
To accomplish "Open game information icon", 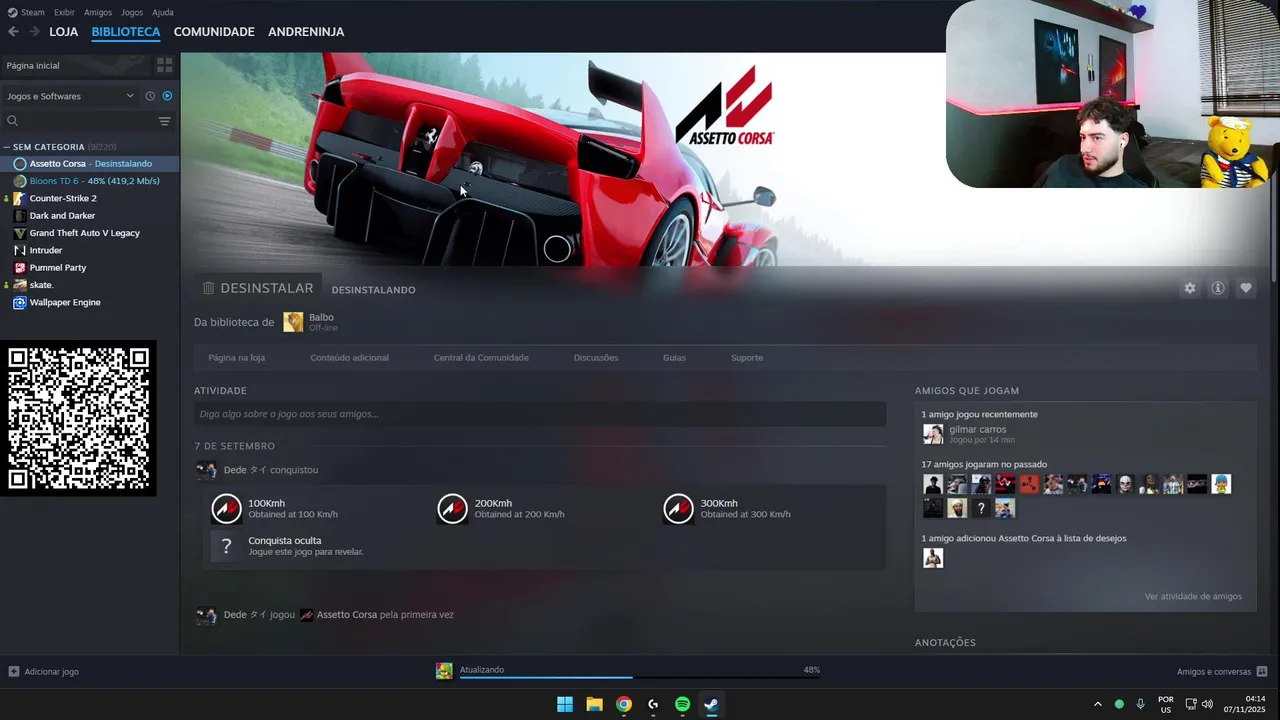I will point(1218,288).
